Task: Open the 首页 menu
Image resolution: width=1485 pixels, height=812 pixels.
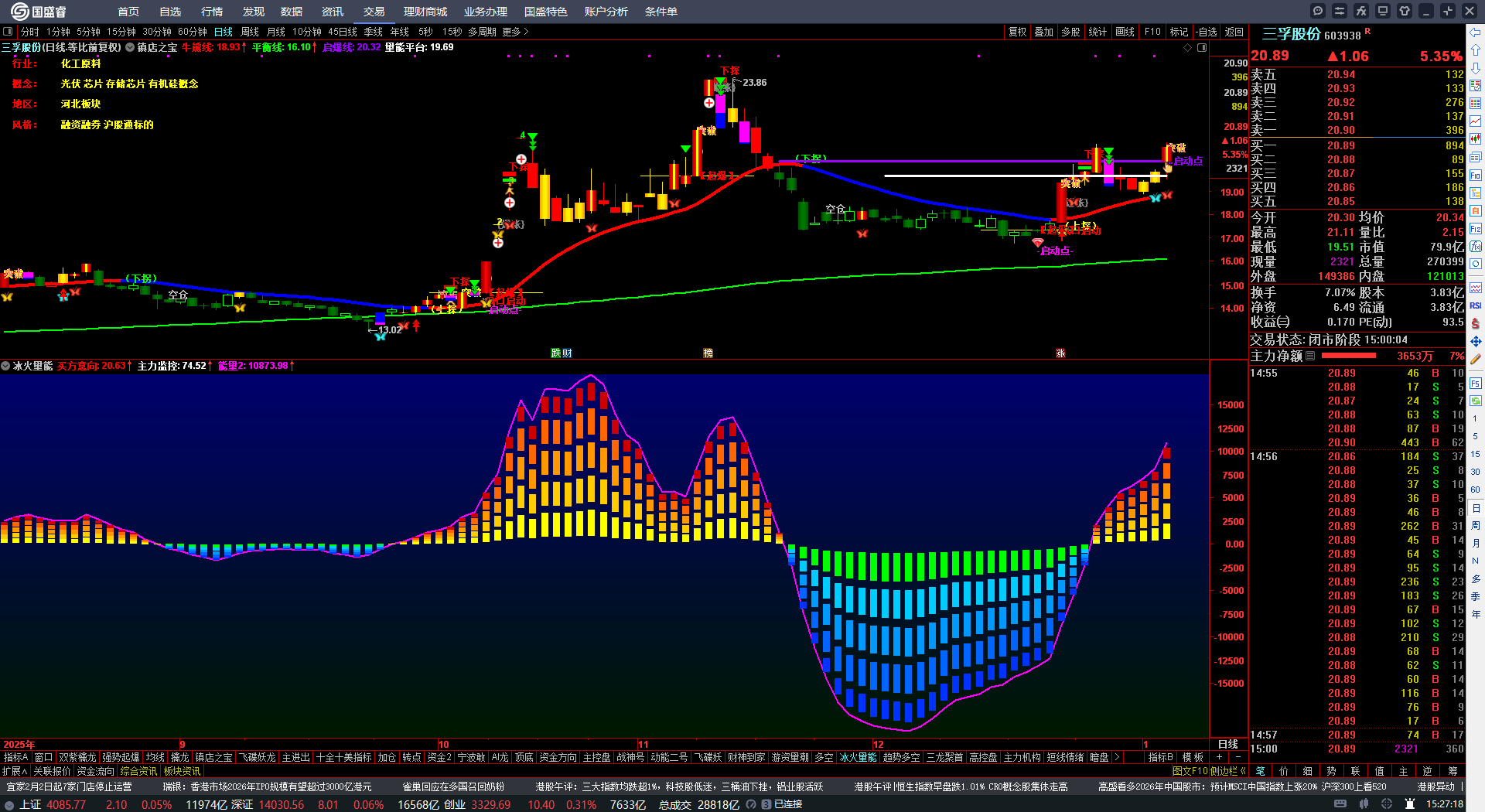Action: click(128, 12)
